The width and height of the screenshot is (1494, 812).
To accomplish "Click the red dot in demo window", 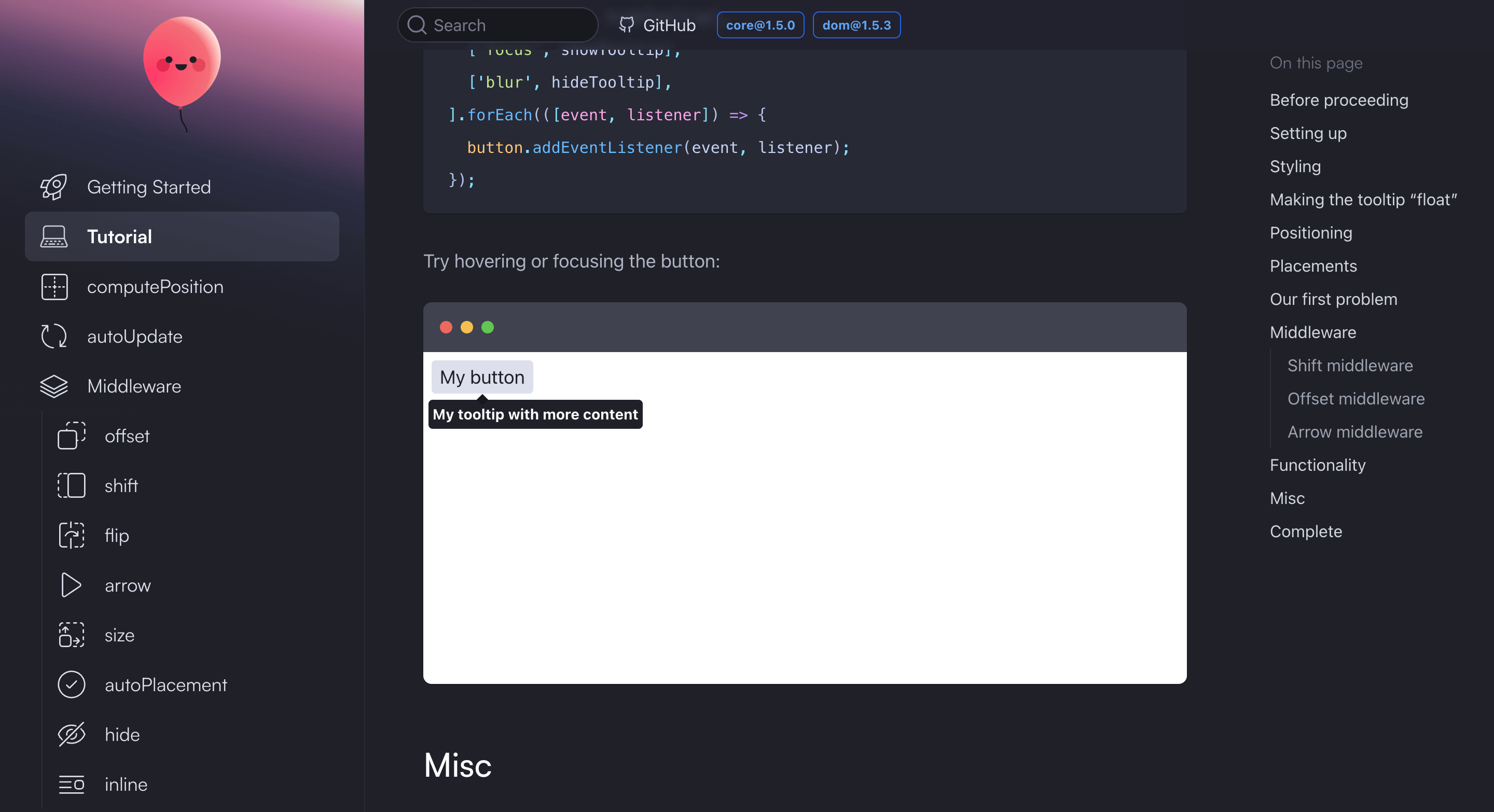I will point(446,328).
